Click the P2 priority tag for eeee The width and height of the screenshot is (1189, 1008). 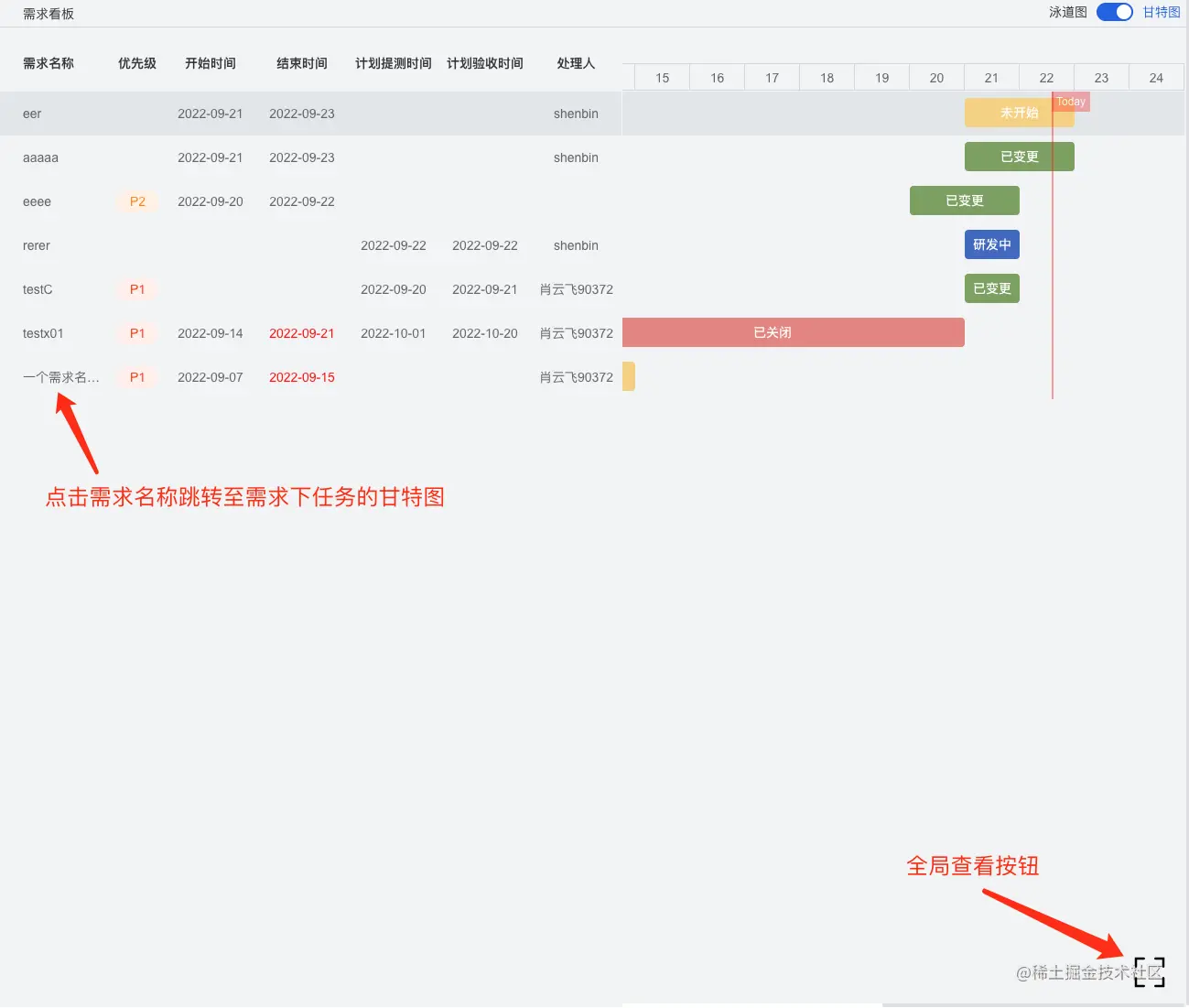[x=137, y=201]
